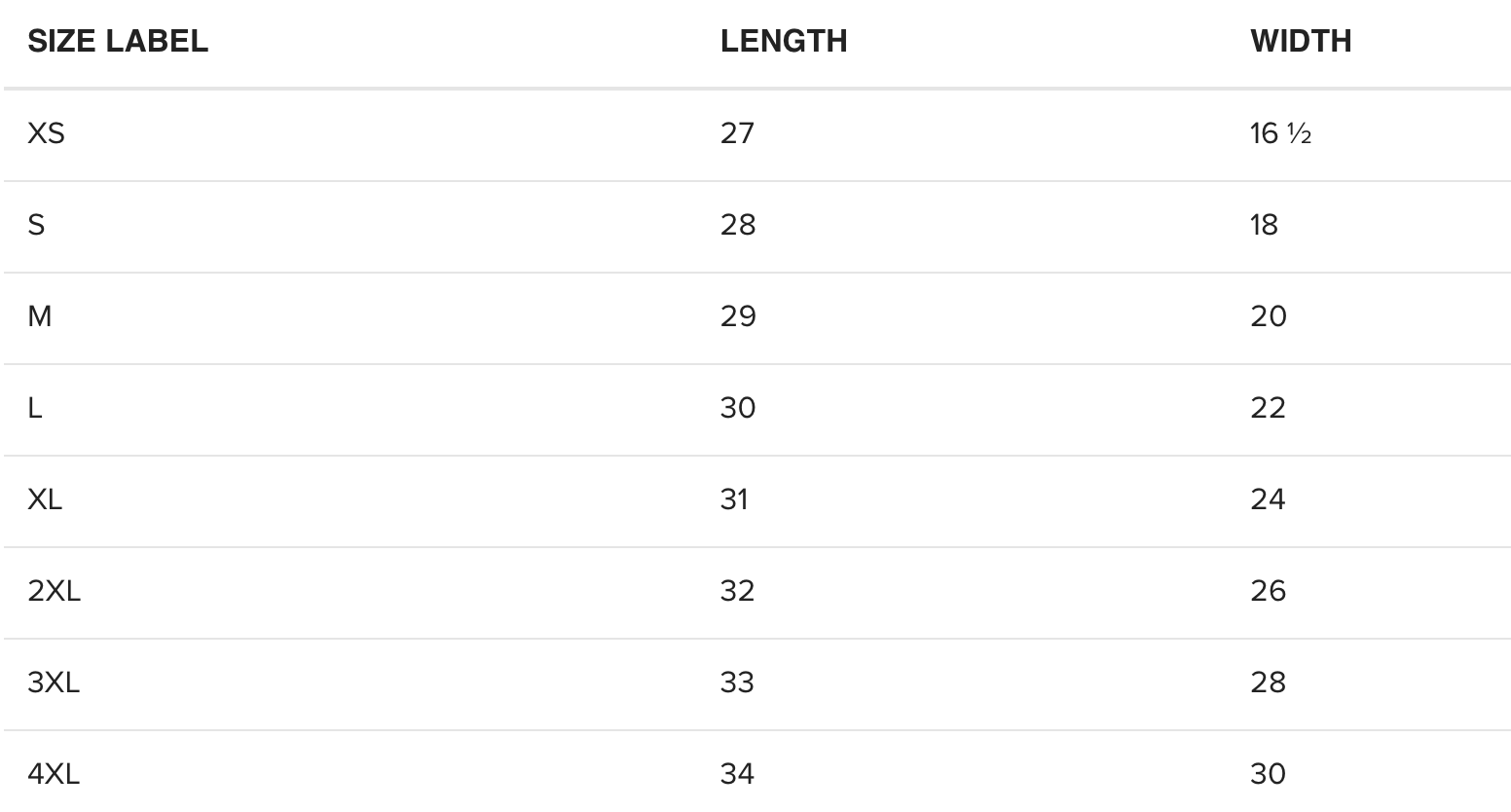Viewport: 1511px width, 812px height.
Task: Click the 3XL size label cell
Action: (x=54, y=683)
